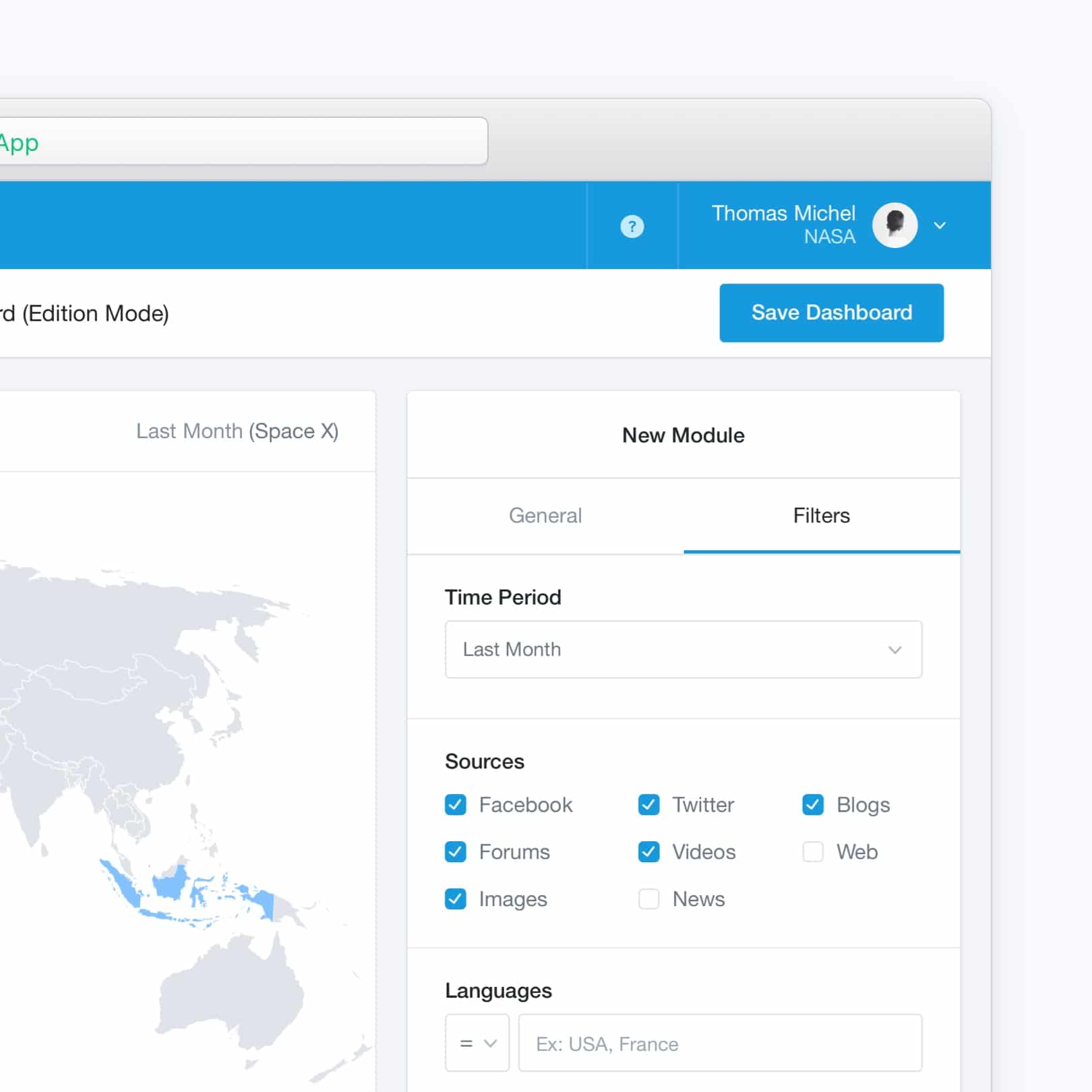Uncheck the Forums source checkbox
The height and width of the screenshot is (1092, 1092).
pos(456,851)
